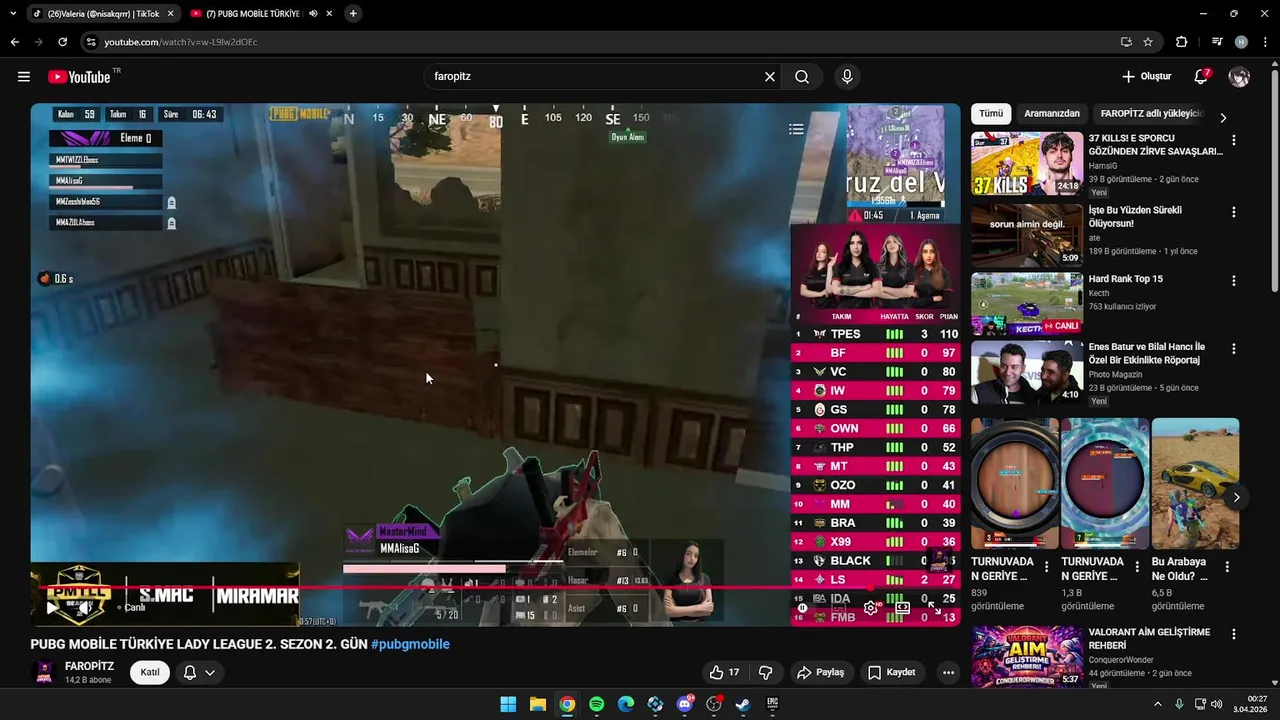The image size is (1280, 720).
Task: Open VALORANT AİM GELİŞTİRME REHBERİ video
Action: click(x=1027, y=657)
